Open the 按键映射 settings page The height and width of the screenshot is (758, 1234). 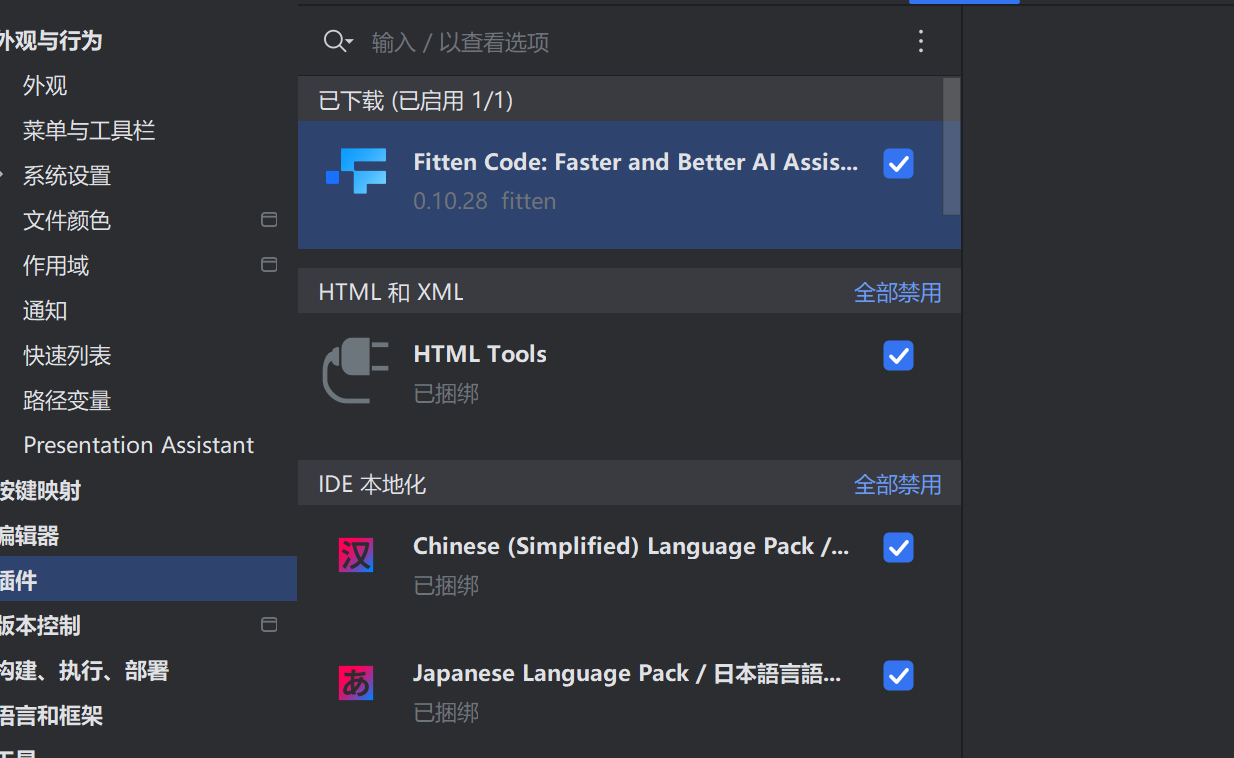40,491
